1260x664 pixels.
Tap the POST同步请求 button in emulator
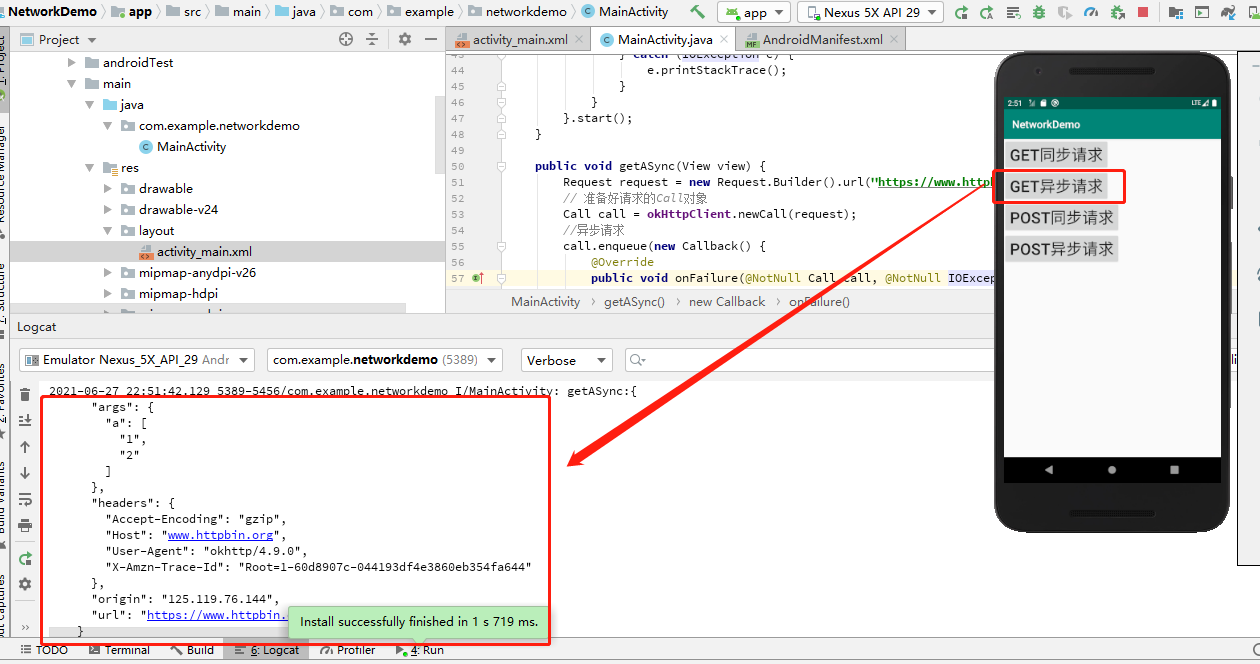[x=1061, y=218]
